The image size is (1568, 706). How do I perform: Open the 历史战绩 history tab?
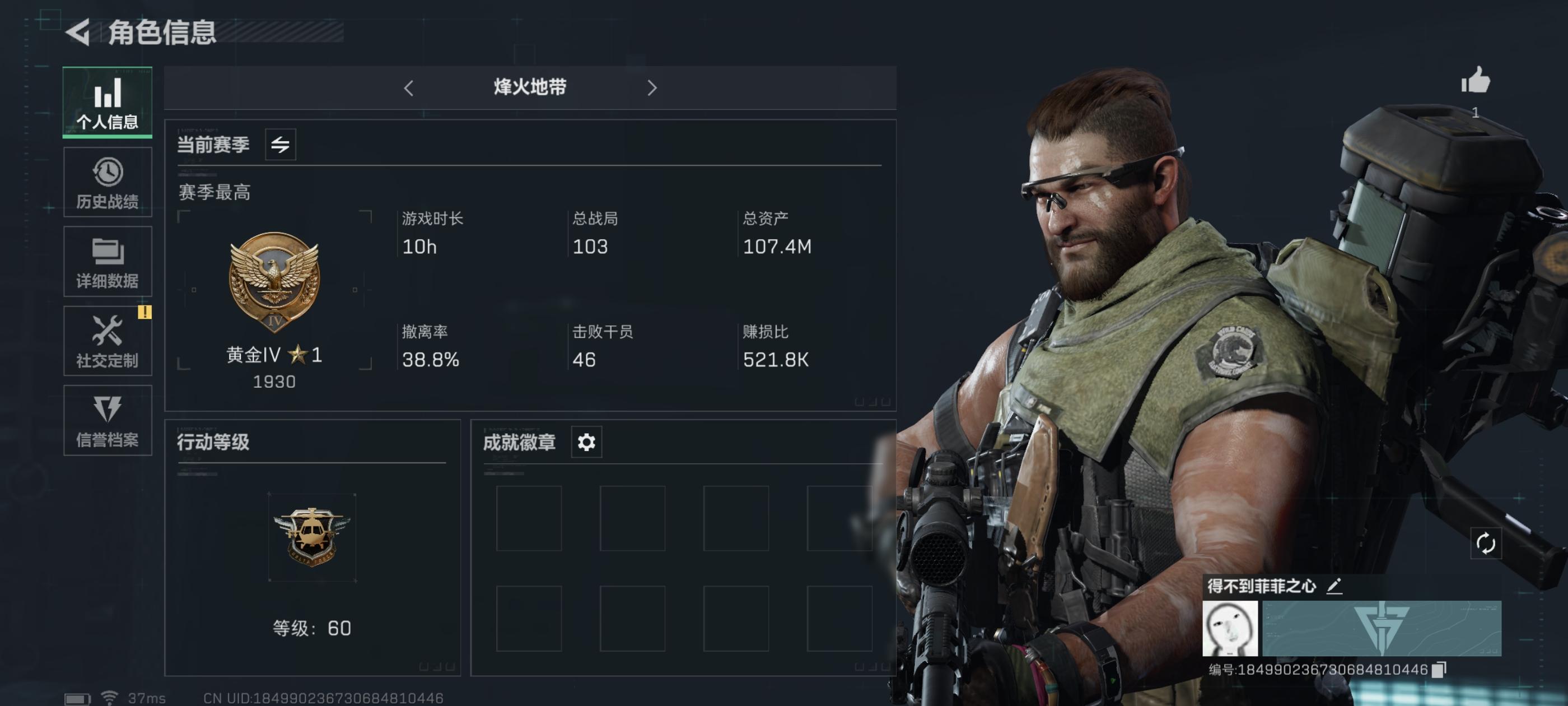tap(107, 182)
